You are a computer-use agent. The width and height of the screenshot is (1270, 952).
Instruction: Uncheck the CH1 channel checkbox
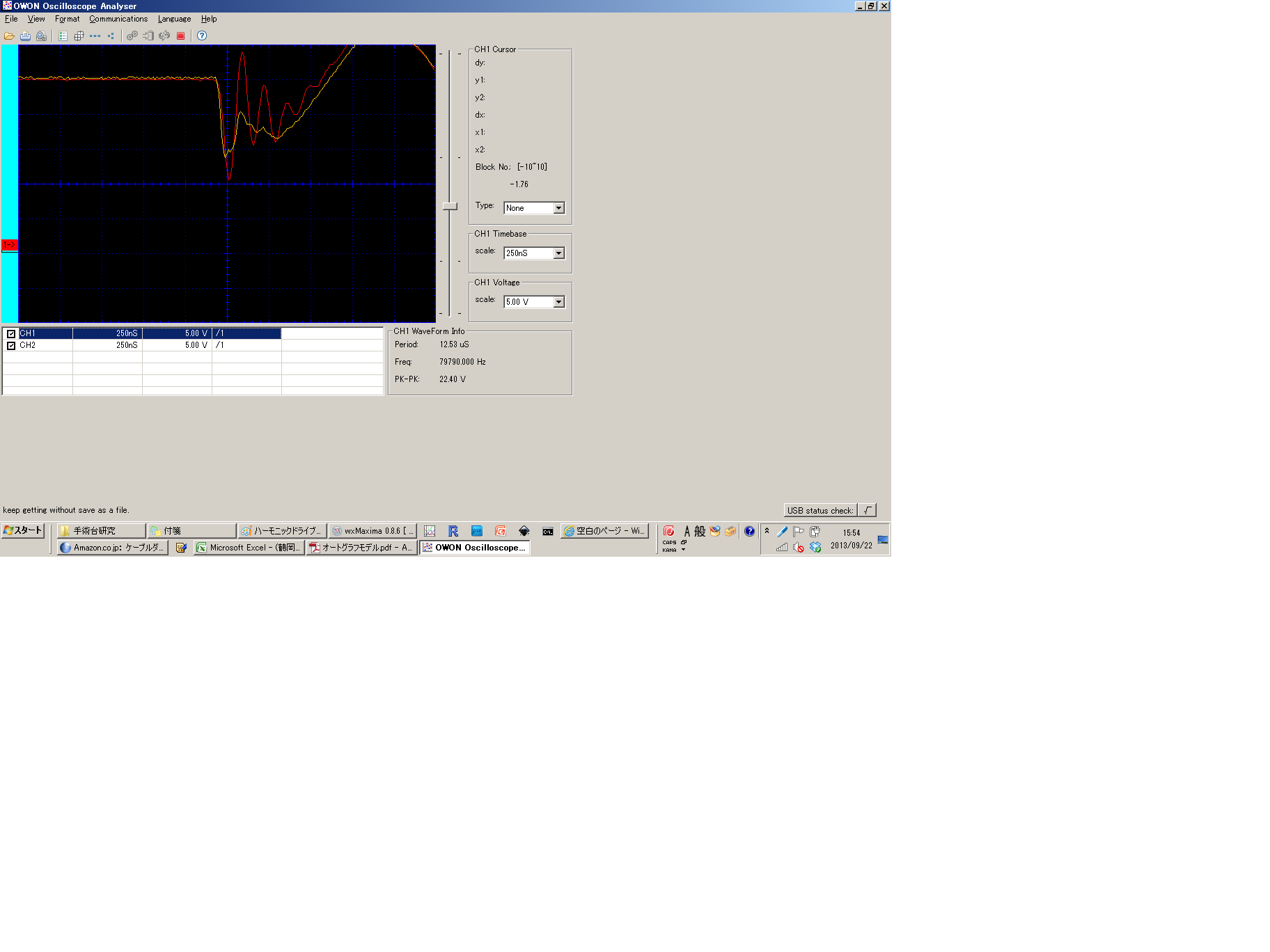click(x=11, y=334)
